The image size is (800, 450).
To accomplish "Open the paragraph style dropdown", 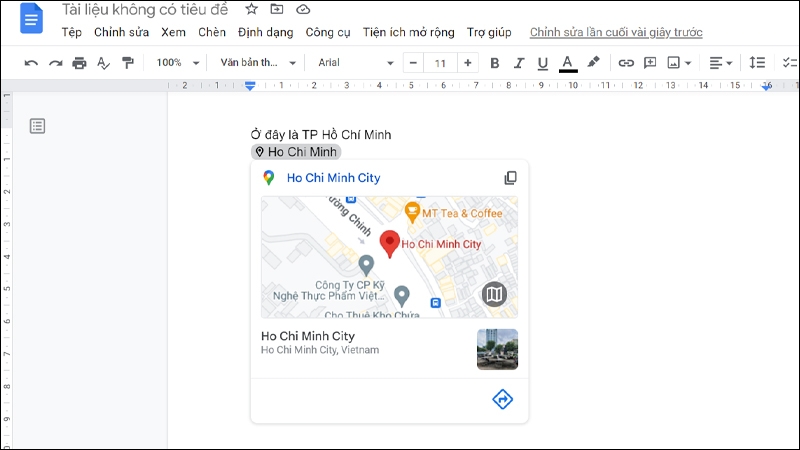I will (x=258, y=63).
